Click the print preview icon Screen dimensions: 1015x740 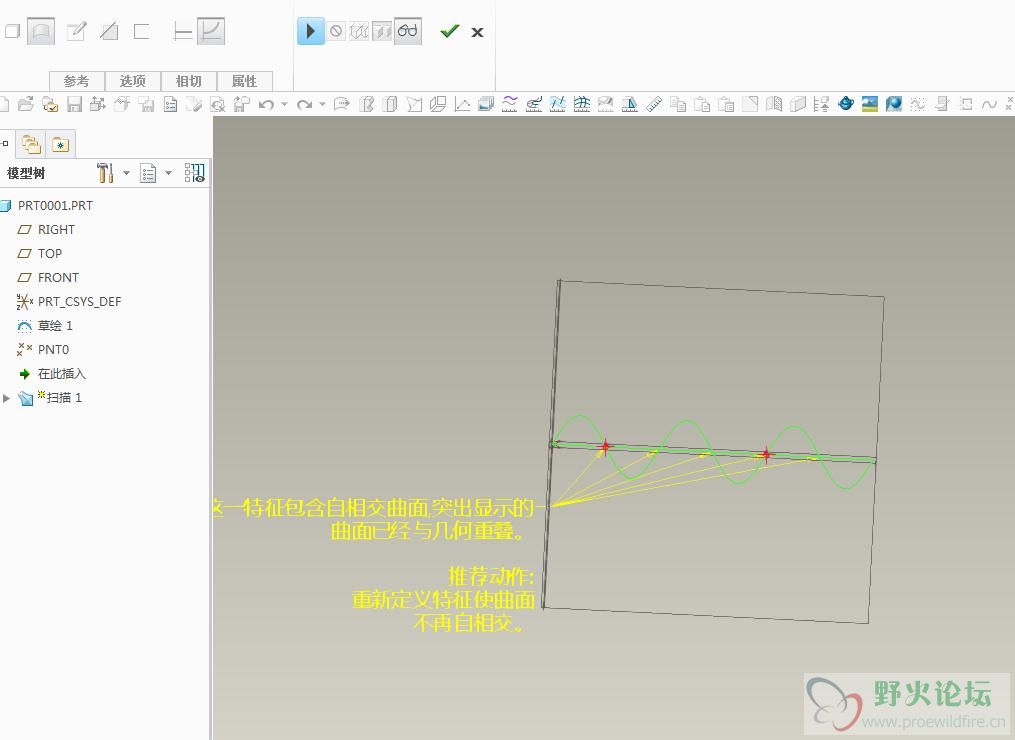(218, 104)
